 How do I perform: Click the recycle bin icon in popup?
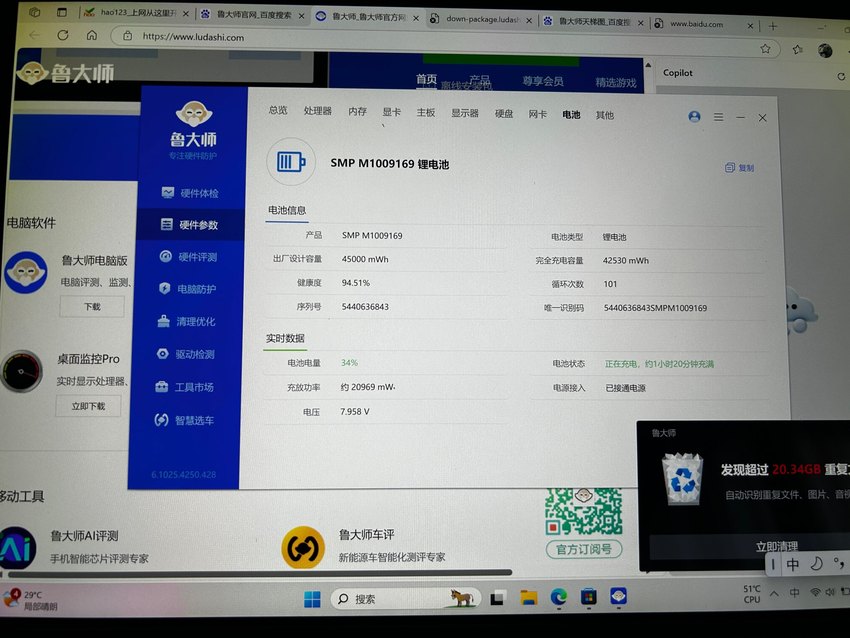click(x=682, y=479)
